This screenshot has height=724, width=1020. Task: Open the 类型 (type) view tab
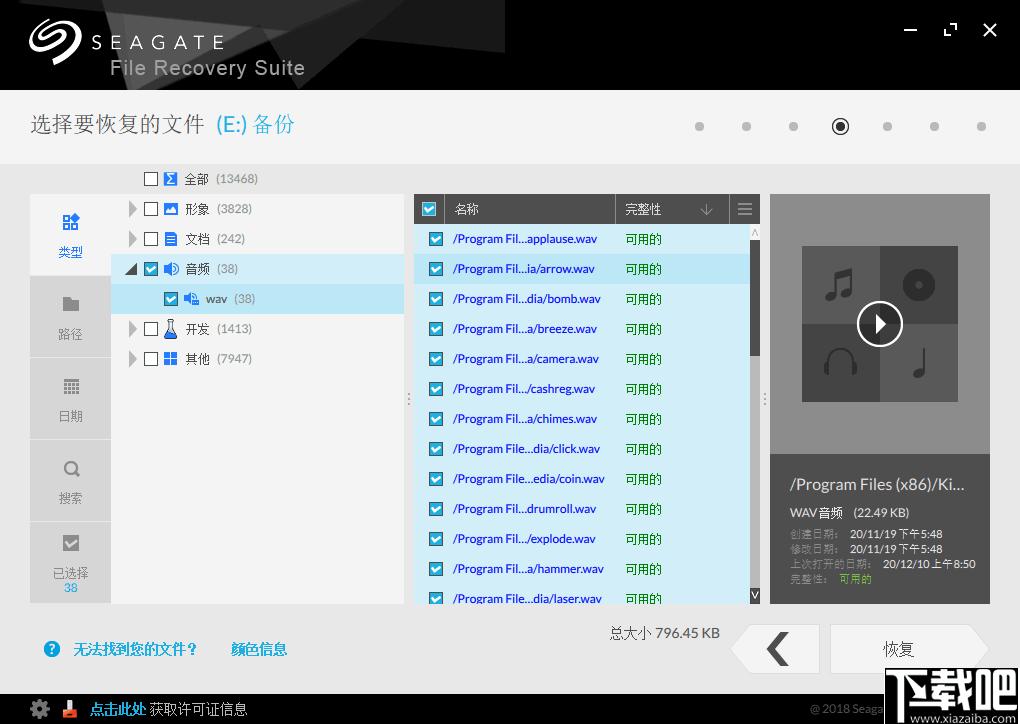click(70, 235)
